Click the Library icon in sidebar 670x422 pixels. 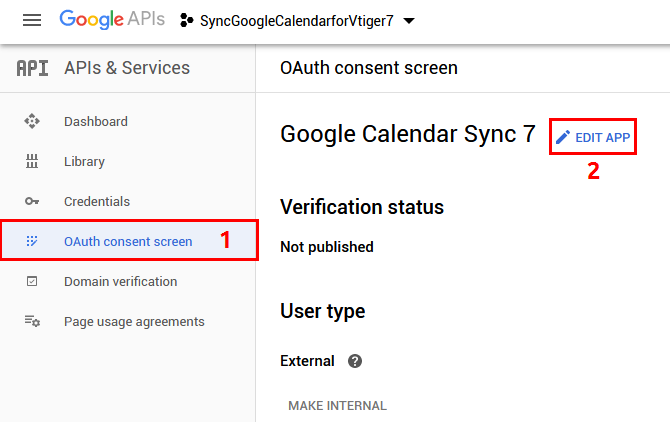pyautogui.click(x=32, y=161)
